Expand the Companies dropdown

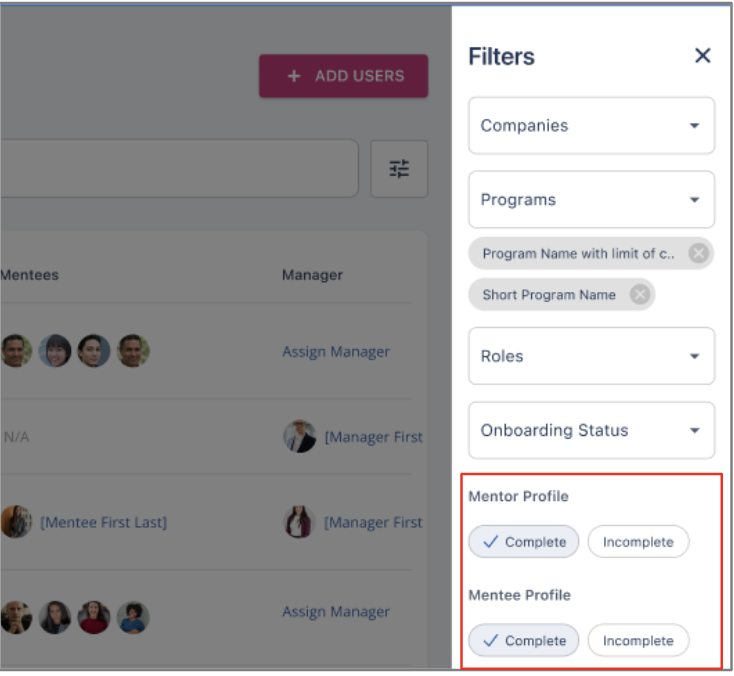click(x=591, y=126)
